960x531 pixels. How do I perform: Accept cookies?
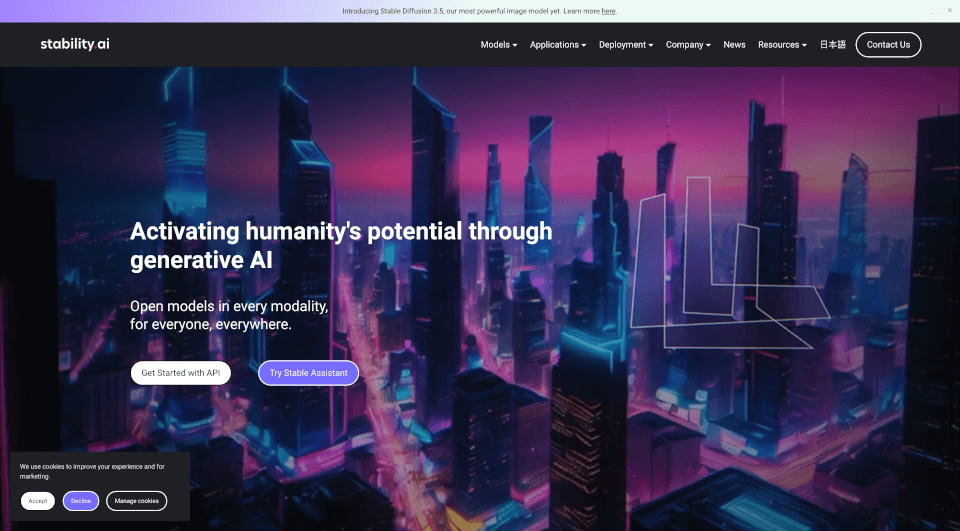[37, 501]
